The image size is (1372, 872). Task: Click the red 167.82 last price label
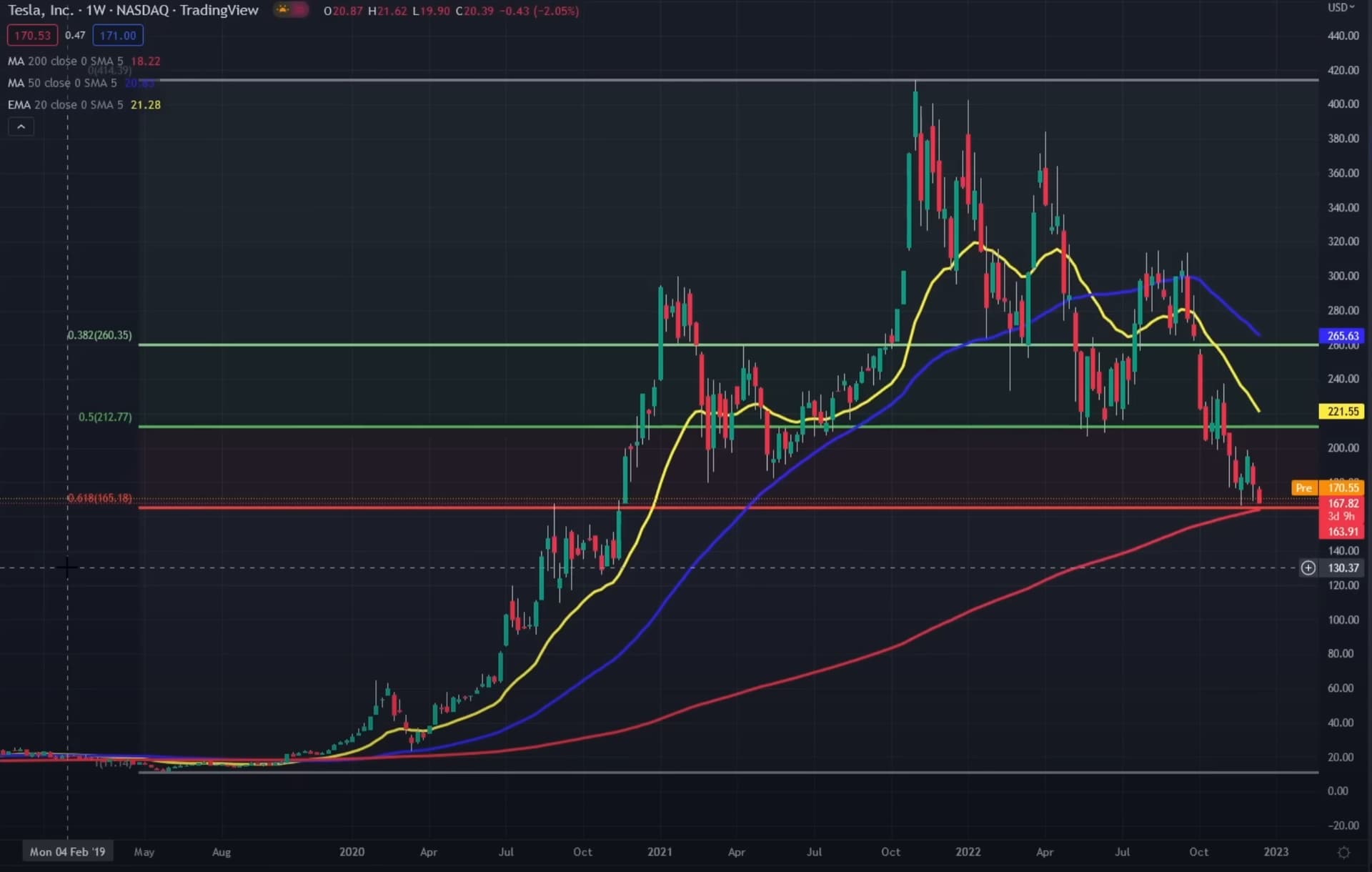point(1342,504)
